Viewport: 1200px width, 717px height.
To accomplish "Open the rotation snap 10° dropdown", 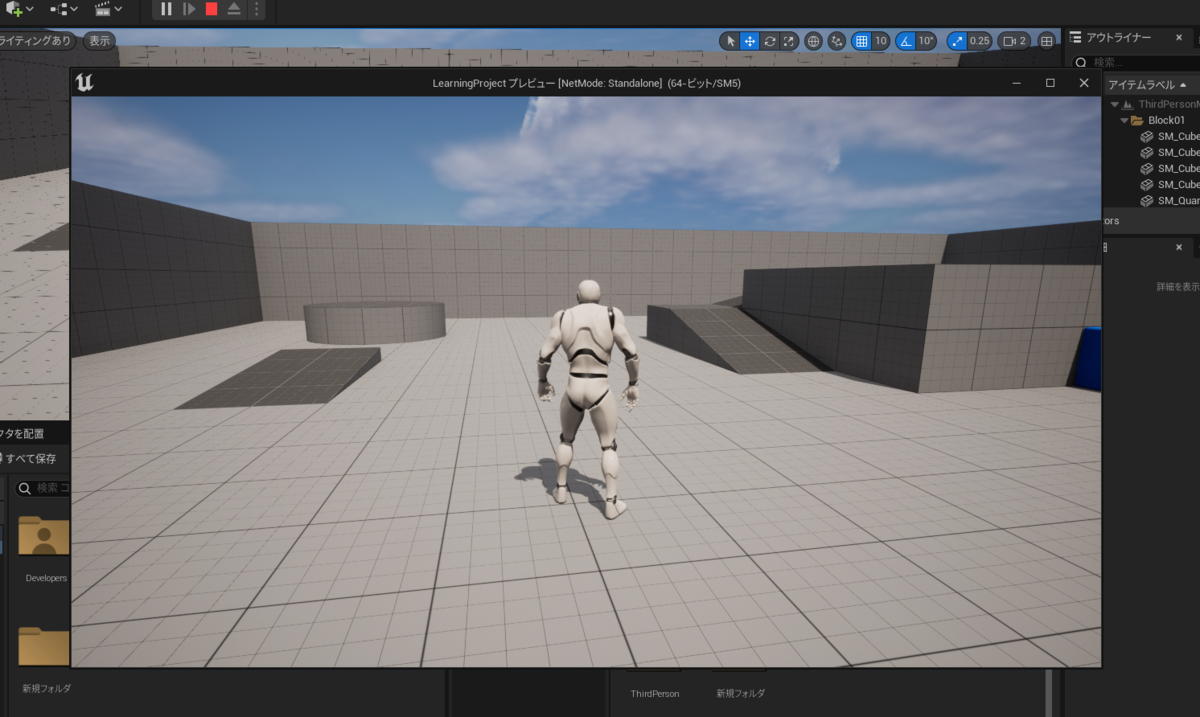I will tap(926, 41).
